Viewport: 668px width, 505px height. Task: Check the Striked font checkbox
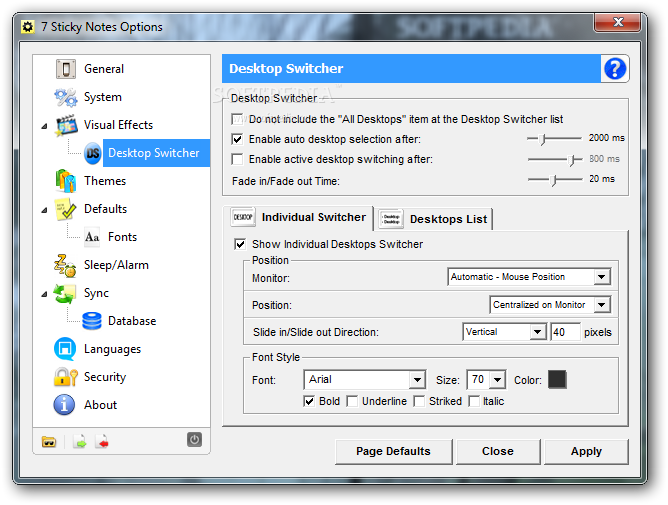click(419, 401)
